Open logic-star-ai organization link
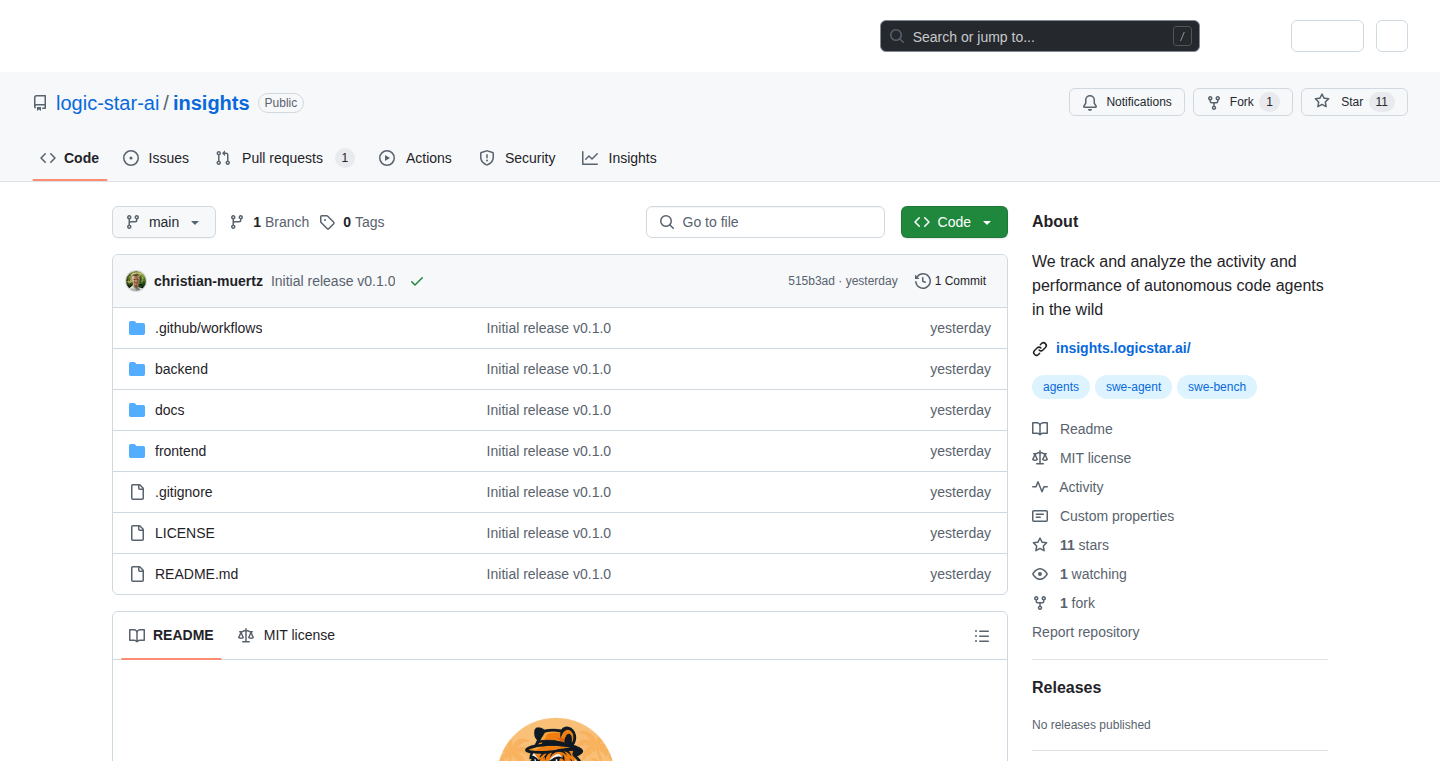The height and width of the screenshot is (761, 1440). (108, 103)
